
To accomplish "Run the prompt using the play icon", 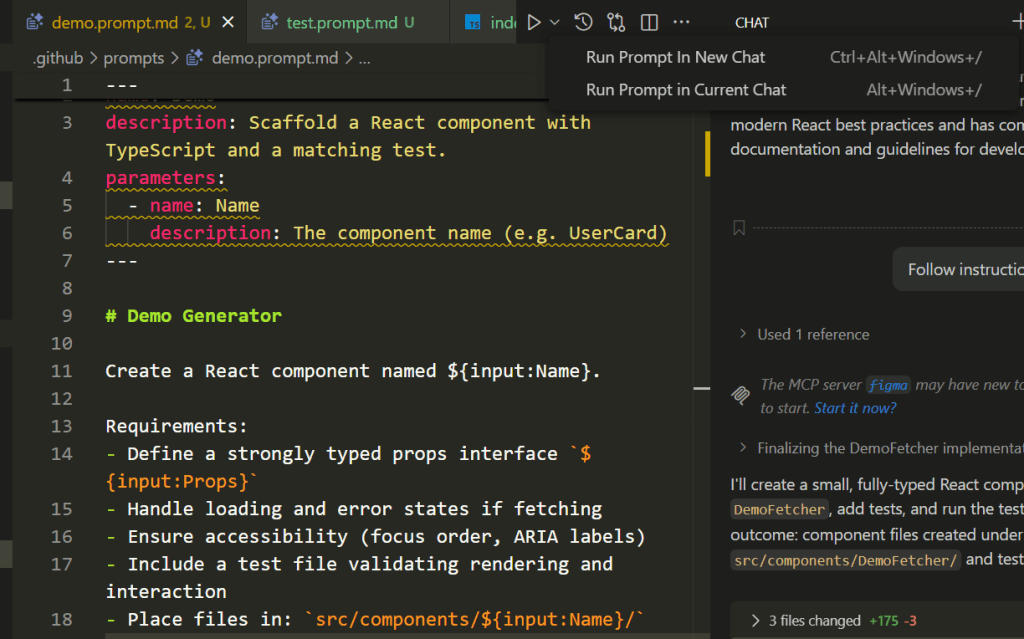I will point(533,21).
